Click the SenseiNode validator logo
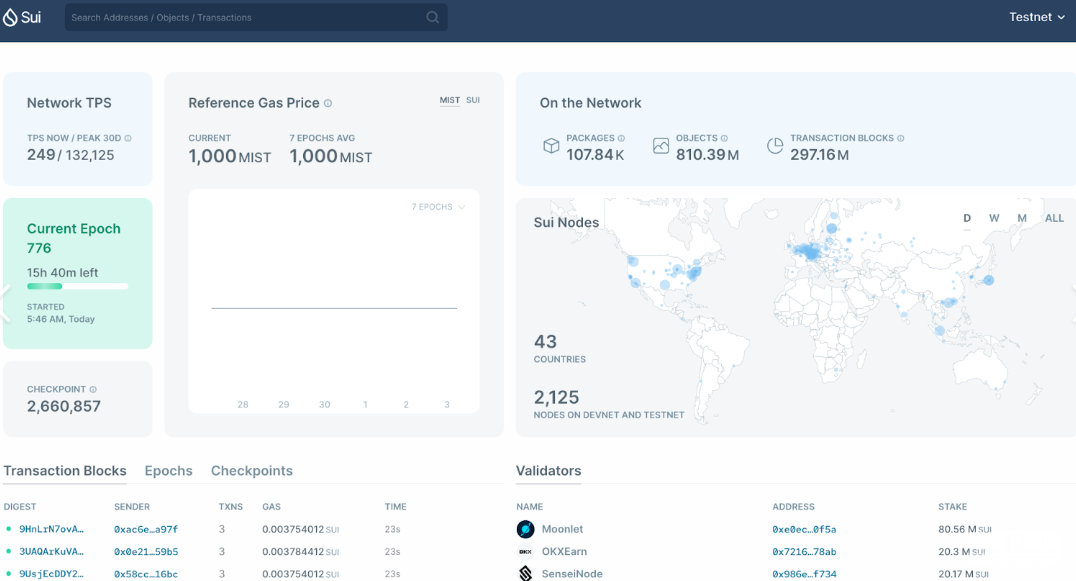1076x581 pixels. 525,573
